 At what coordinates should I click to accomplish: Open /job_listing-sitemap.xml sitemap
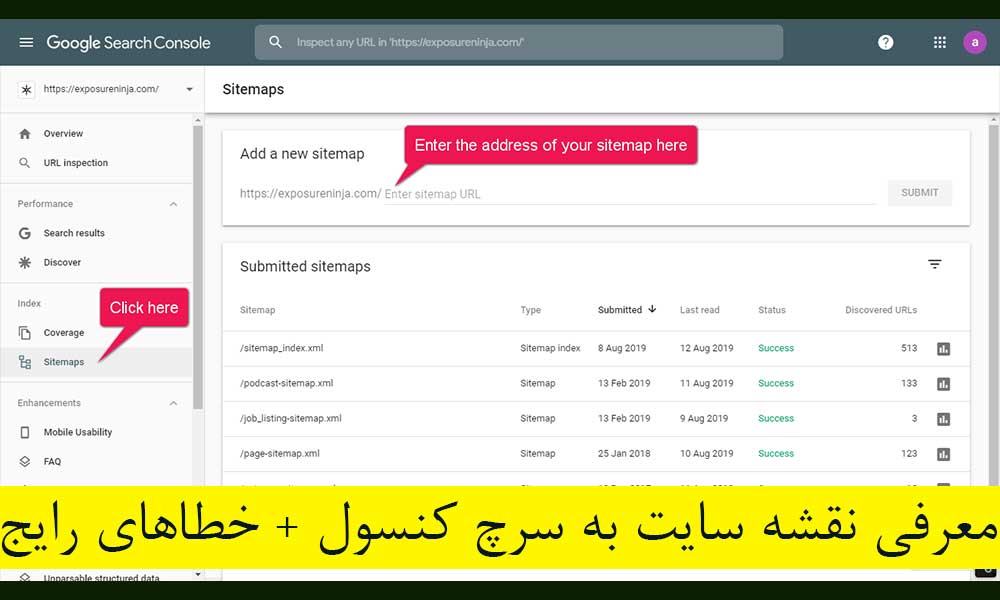(x=291, y=418)
